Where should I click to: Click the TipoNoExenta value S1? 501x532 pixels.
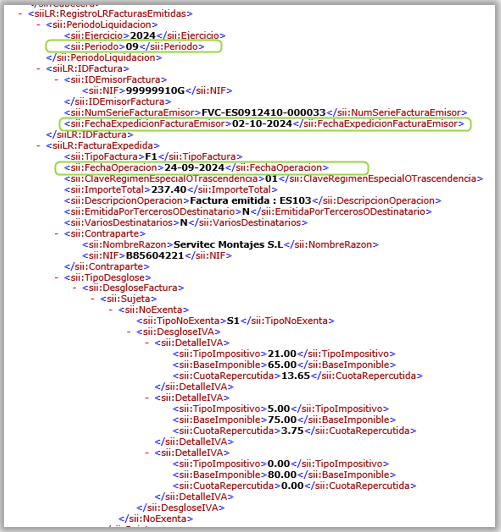[x=233, y=321]
